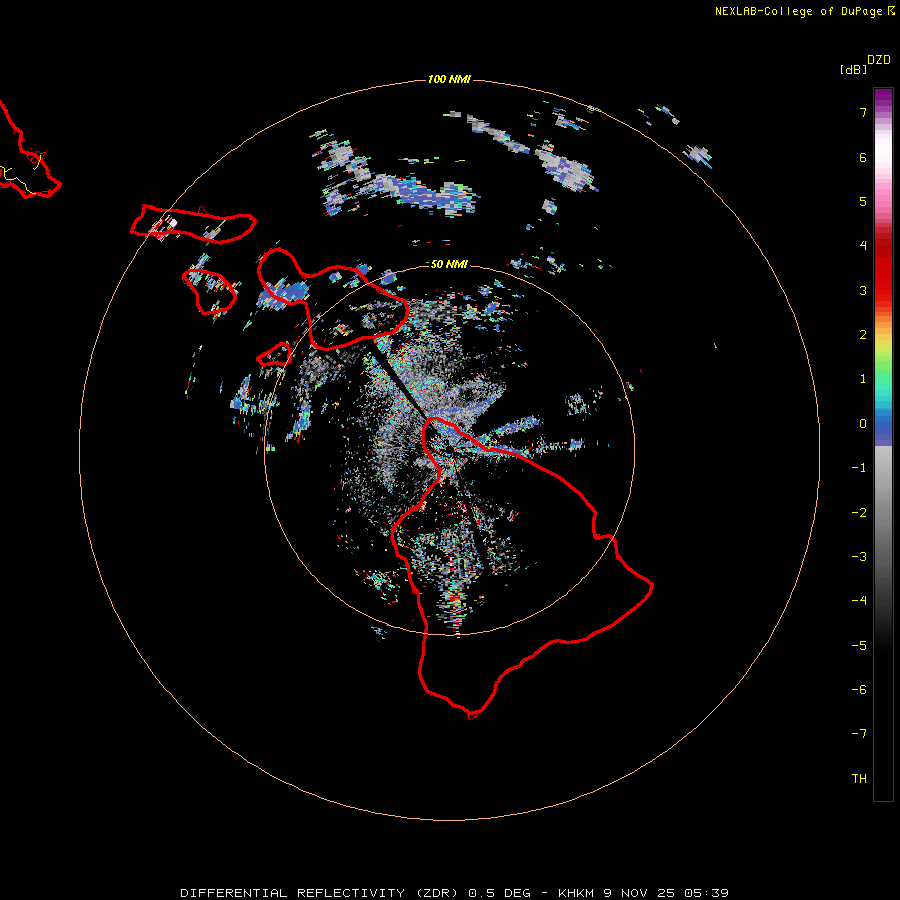Click the 5 value on color scale
Image resolution: width=900 pixels, height=900 pixels.
click(x=863, y=201)
